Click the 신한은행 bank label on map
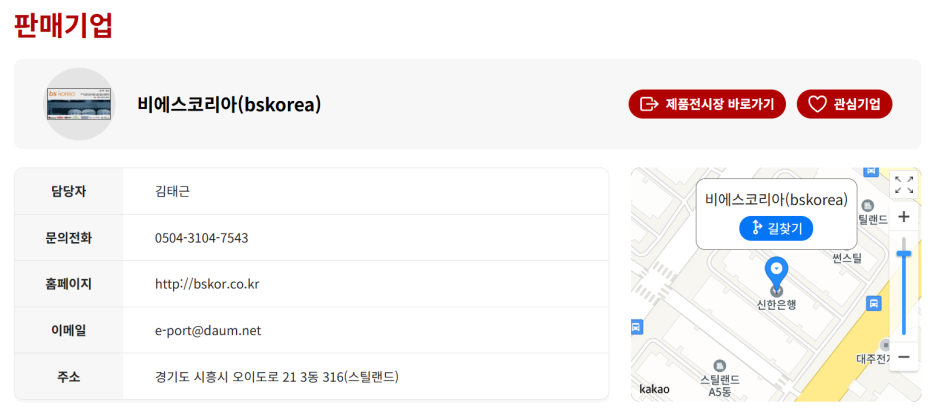Viewport: 936px width, 418px height. point(776,305)
